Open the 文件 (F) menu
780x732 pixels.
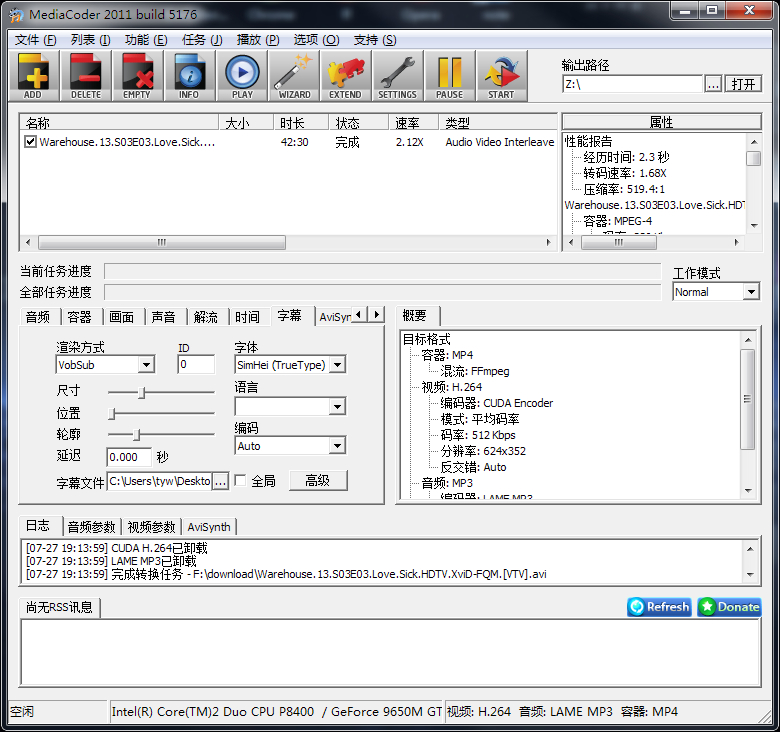pyautogui.click(x=35, y=40)
